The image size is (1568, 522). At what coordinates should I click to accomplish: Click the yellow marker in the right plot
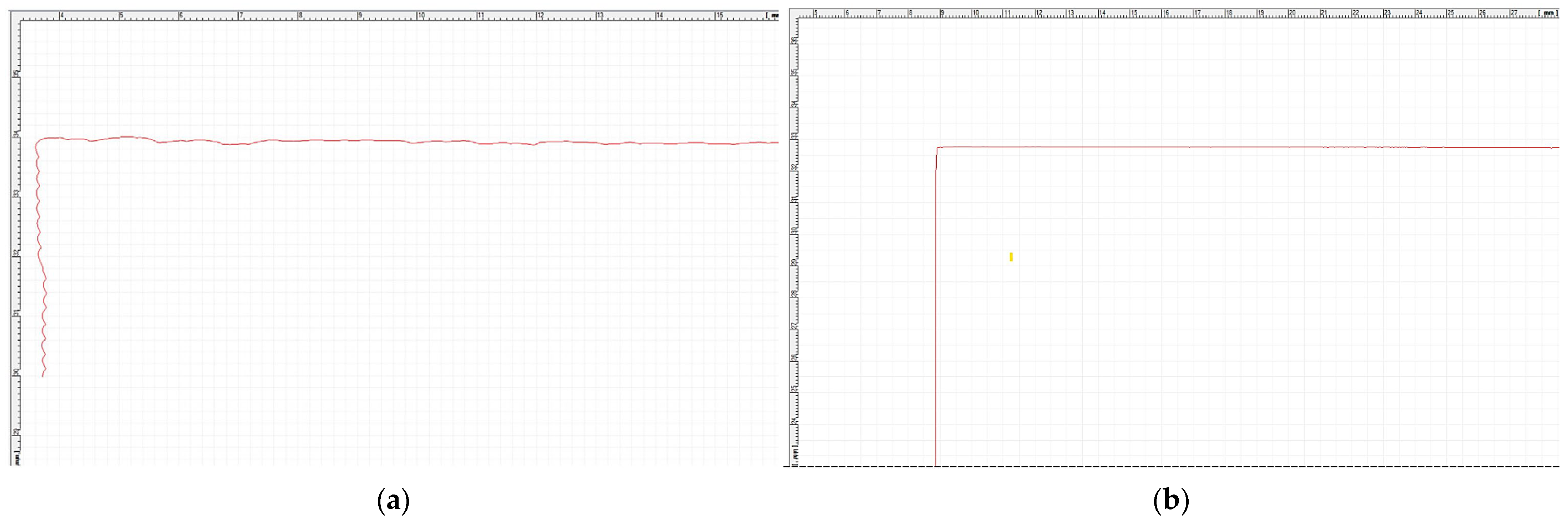[x=1011, y=257]
